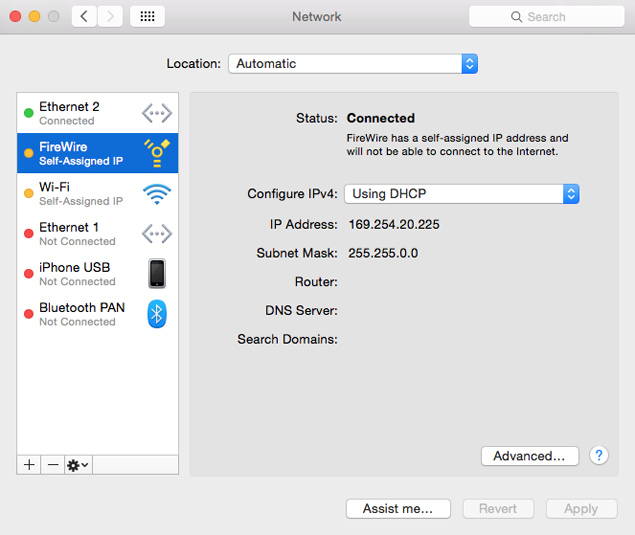Click yellow status dot of Wi-Fi
This screenshot has height=535, width=635.
point(28,193)
